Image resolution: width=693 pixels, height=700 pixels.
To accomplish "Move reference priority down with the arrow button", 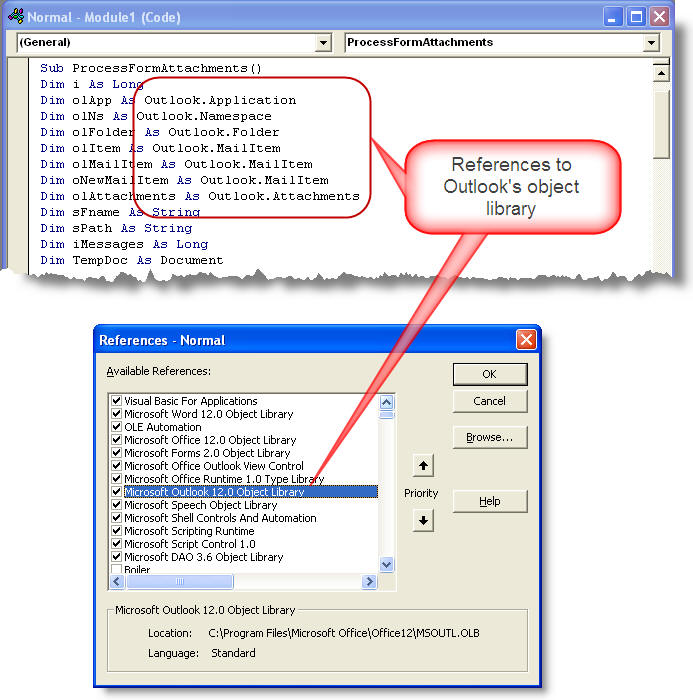I will pyautogui.click(x=423, y=521).
